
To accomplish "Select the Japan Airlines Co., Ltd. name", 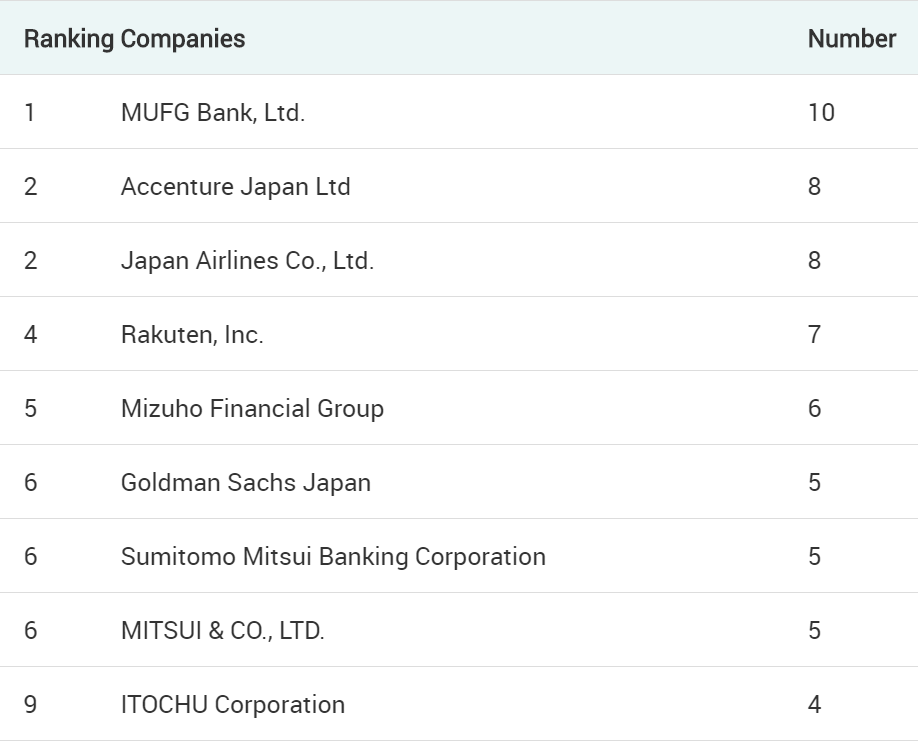I will [x=247, y=260].
